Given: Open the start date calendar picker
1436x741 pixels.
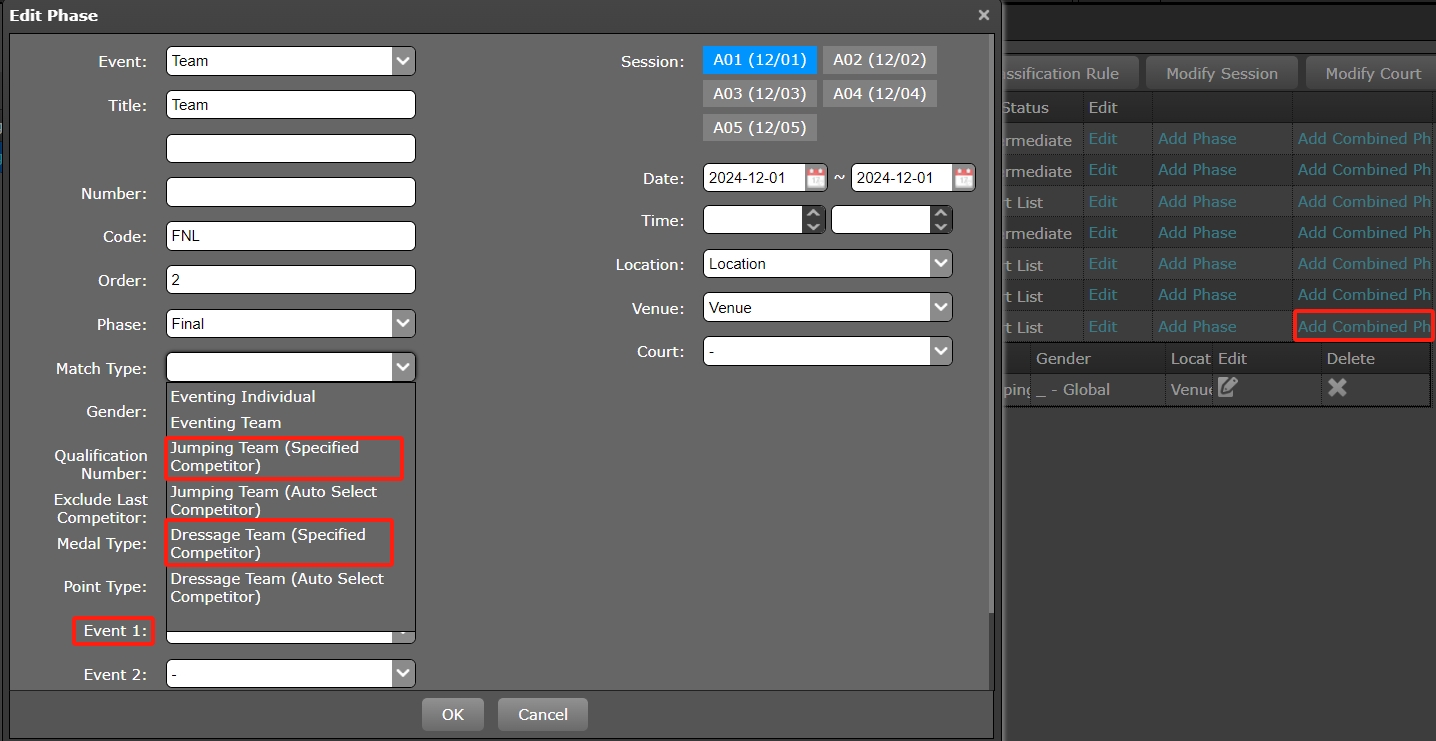Looking at the screenshot, I should [816, 178].
